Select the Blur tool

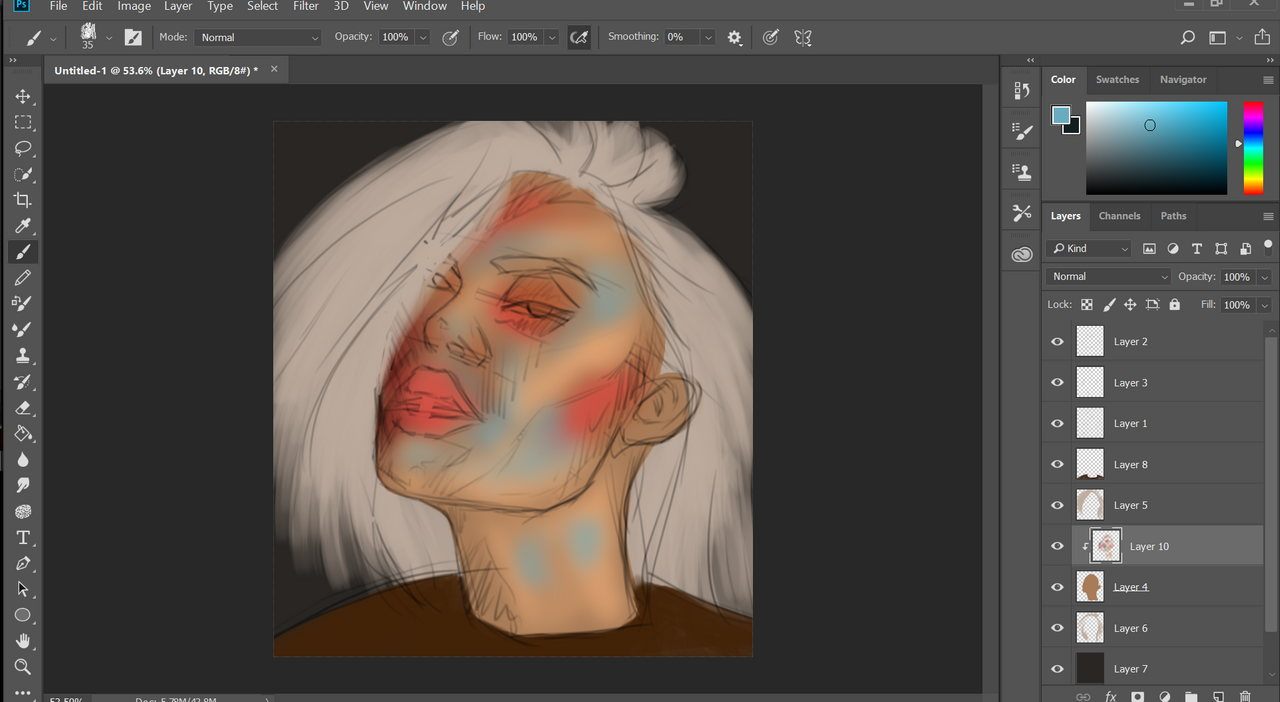pos(22,460)
